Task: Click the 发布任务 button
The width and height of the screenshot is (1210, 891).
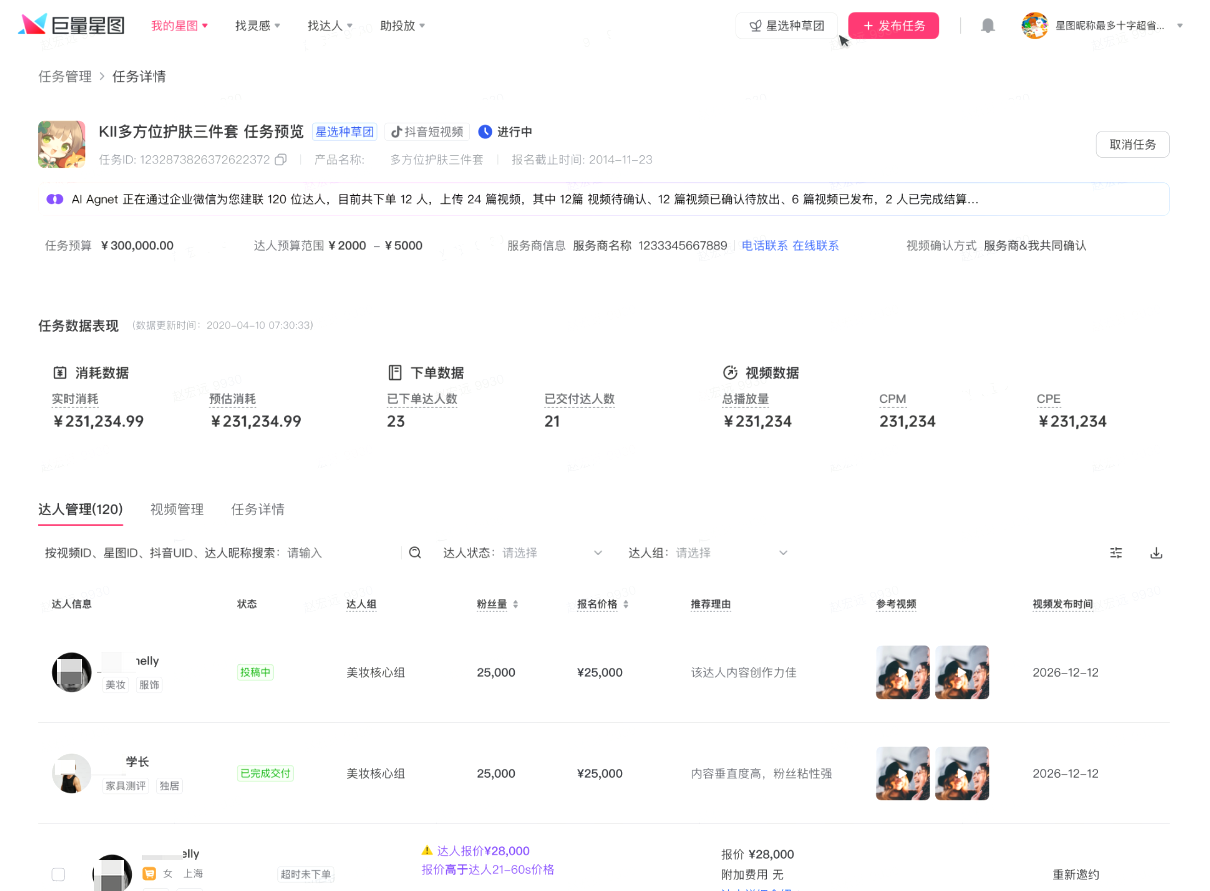Action: [893, 25]
